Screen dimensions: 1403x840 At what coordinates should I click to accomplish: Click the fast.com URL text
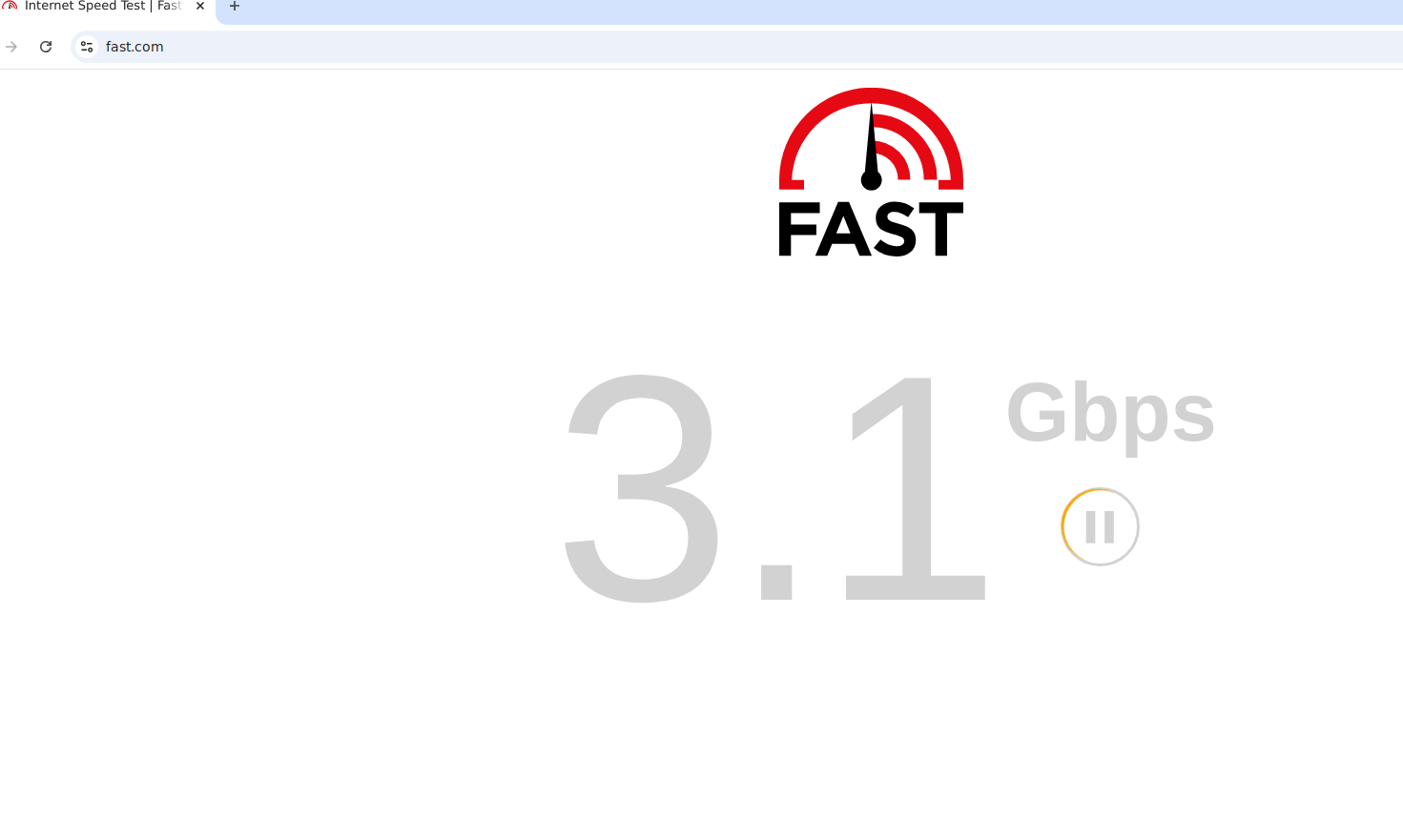tap(134, 47)
